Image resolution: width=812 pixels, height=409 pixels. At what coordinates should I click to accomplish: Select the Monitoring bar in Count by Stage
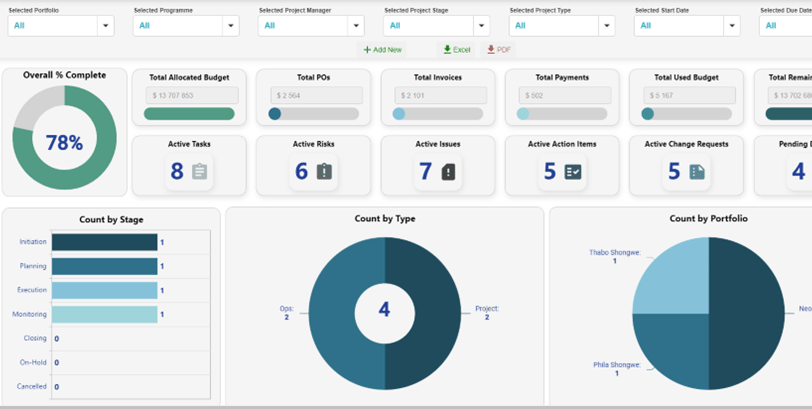105,314
